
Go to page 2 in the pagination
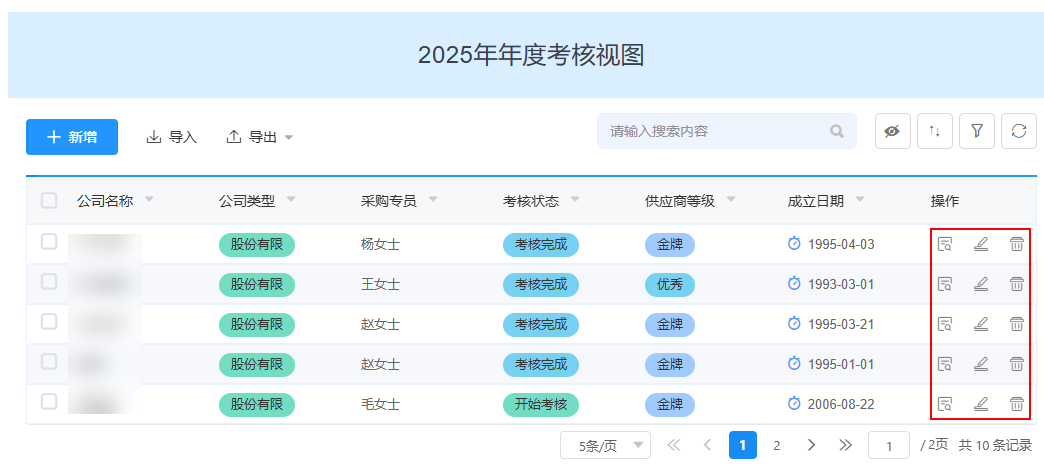(x=776, y=445)
